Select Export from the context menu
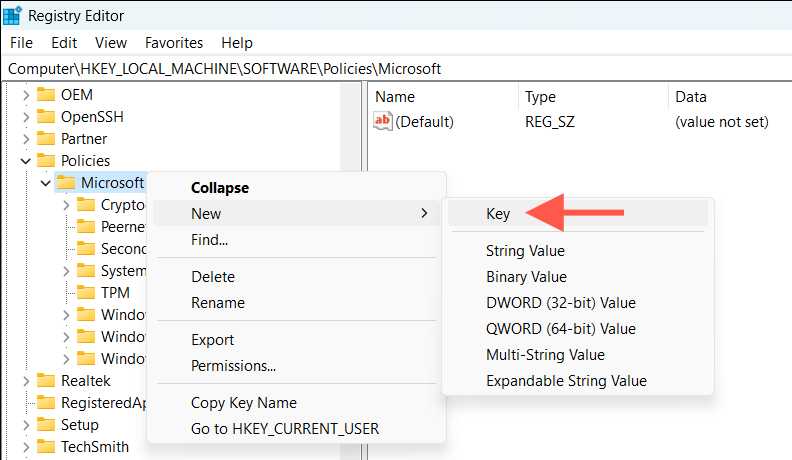 pyautogui.click(x=212, y=340)
